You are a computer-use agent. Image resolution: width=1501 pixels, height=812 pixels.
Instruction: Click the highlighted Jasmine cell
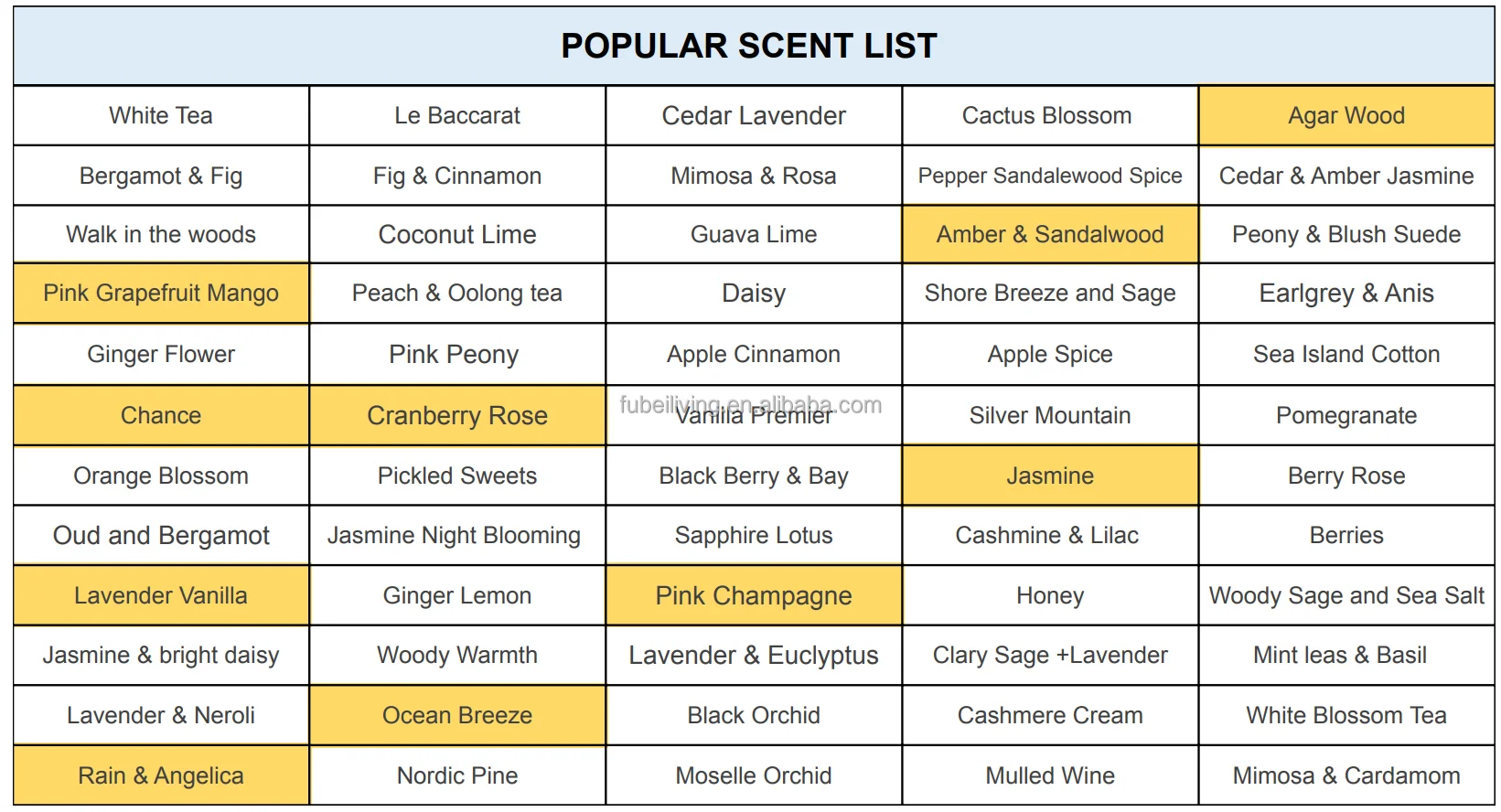click(x=1049, y=475)
